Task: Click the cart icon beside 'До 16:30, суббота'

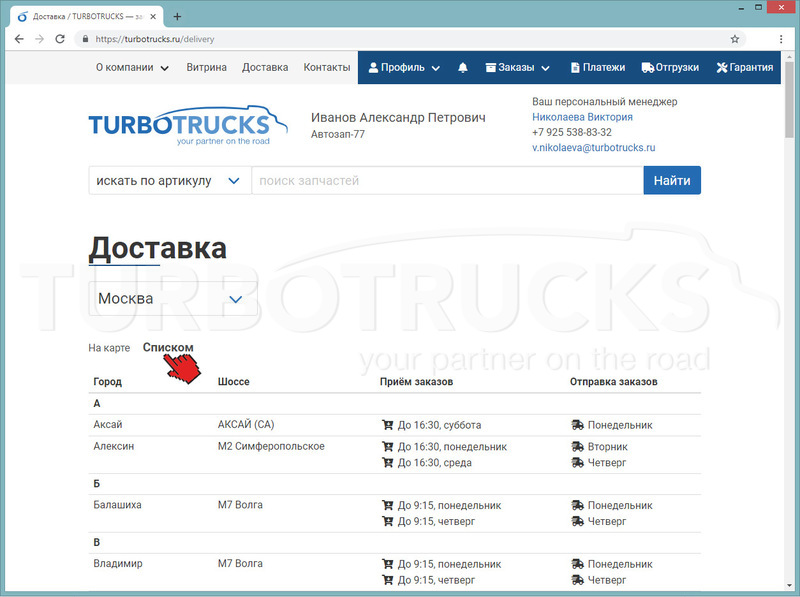Action: click(x=388, y=425)
